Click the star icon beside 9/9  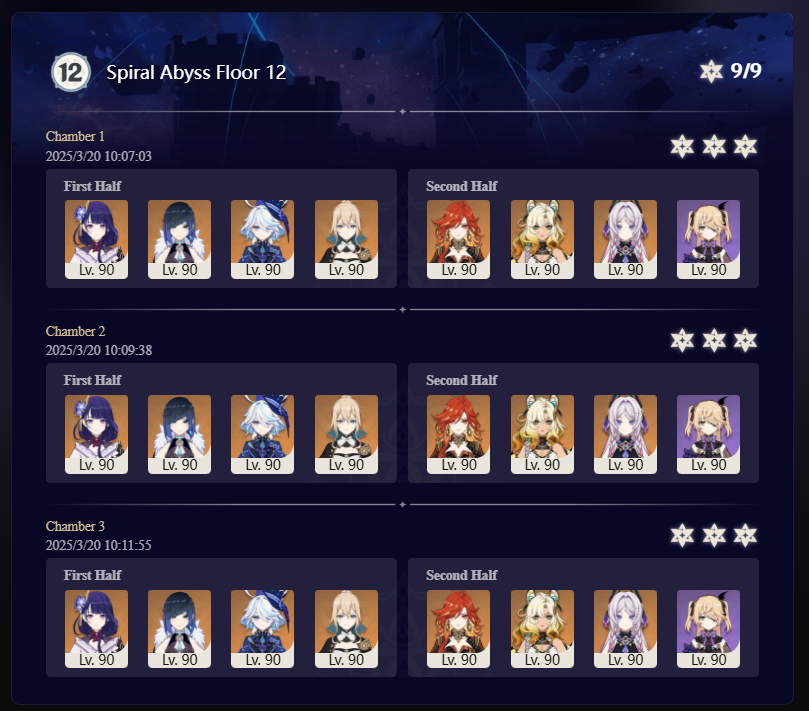pyautogui.click(x=711, y=71)
